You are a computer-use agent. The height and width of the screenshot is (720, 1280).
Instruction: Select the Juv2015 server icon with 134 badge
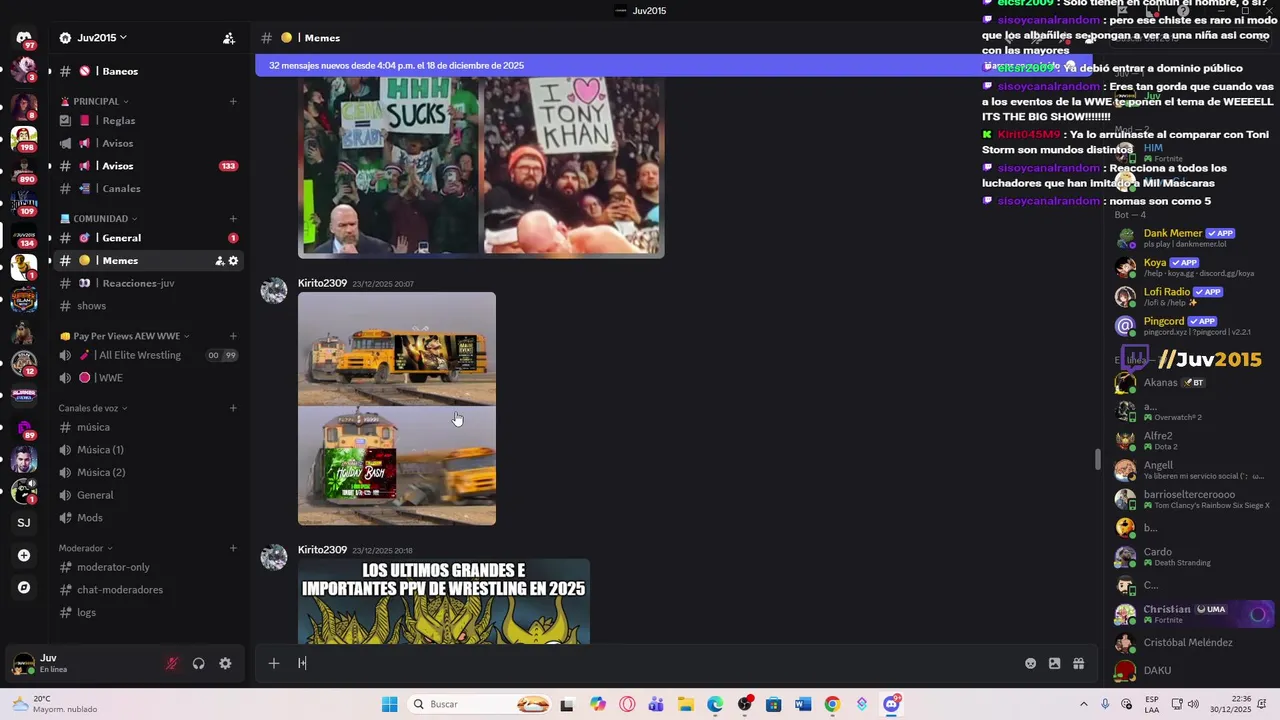coord(24,235)
